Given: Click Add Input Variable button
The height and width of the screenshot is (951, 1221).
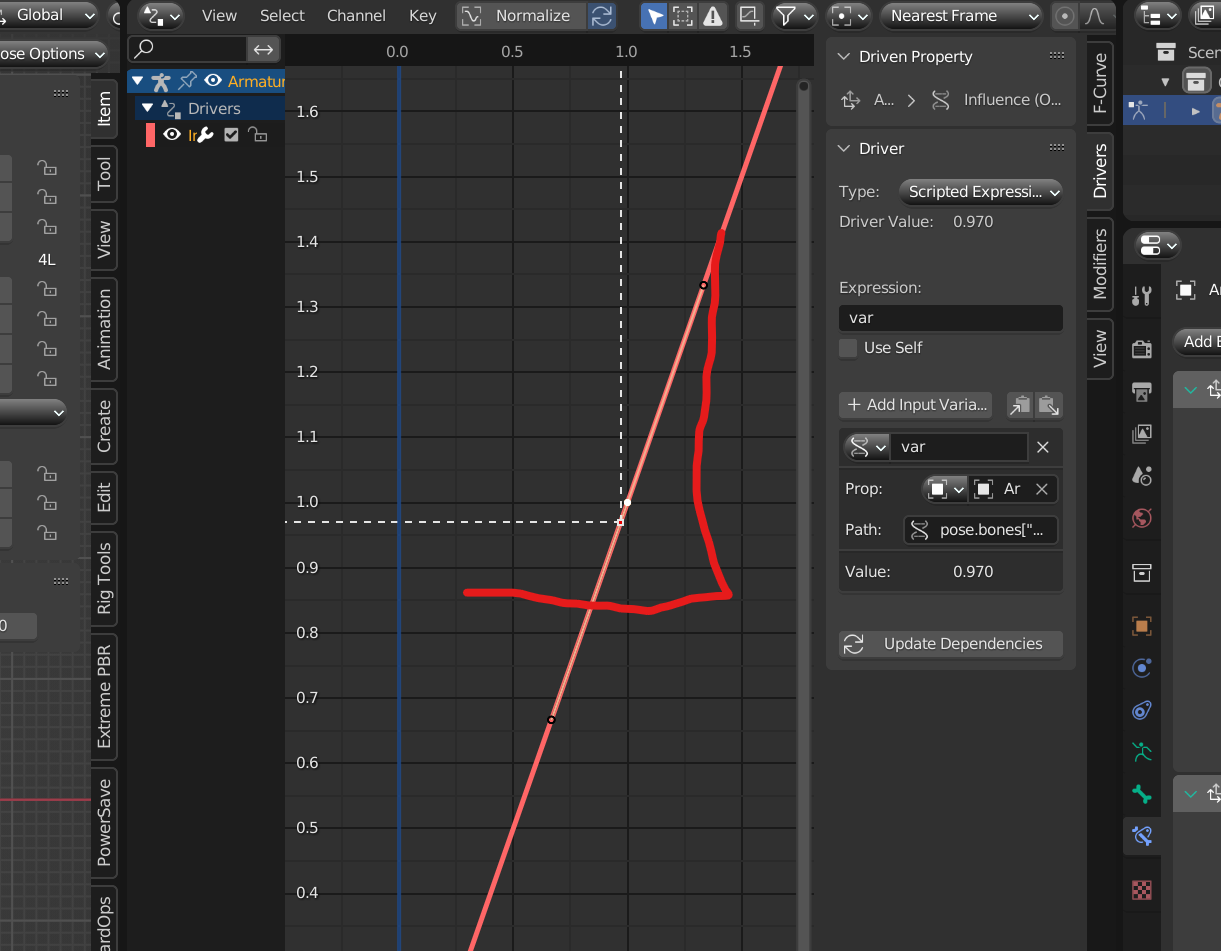Looking at the screenshot, I should click(916, 405).
